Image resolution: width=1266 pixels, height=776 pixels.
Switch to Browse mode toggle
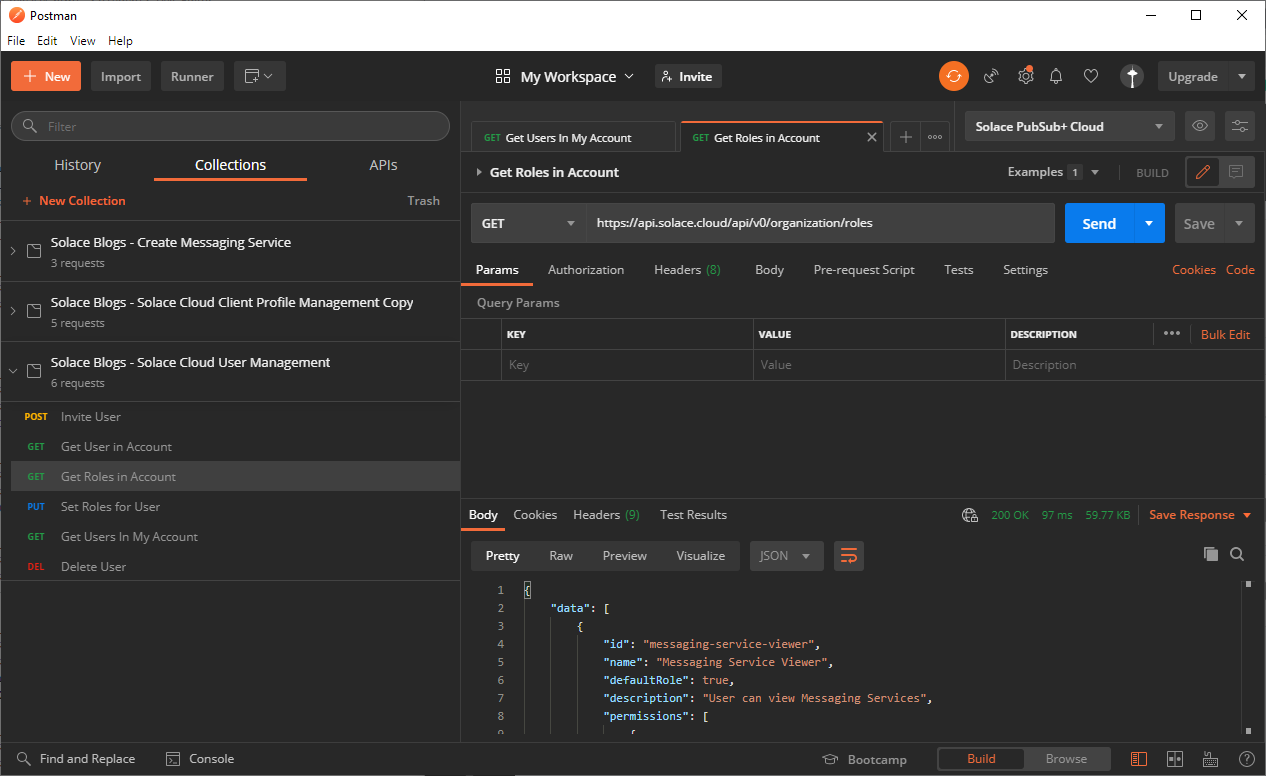1066,759
